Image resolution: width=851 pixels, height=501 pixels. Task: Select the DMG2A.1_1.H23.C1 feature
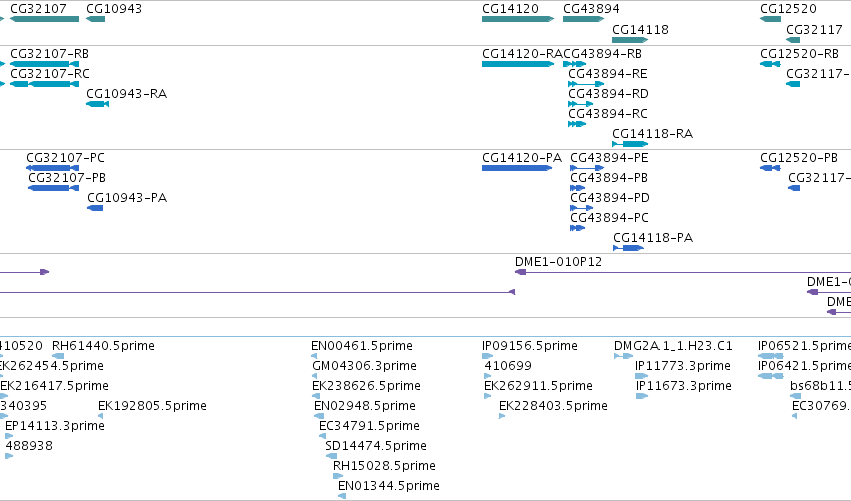(x=624, y=357)
